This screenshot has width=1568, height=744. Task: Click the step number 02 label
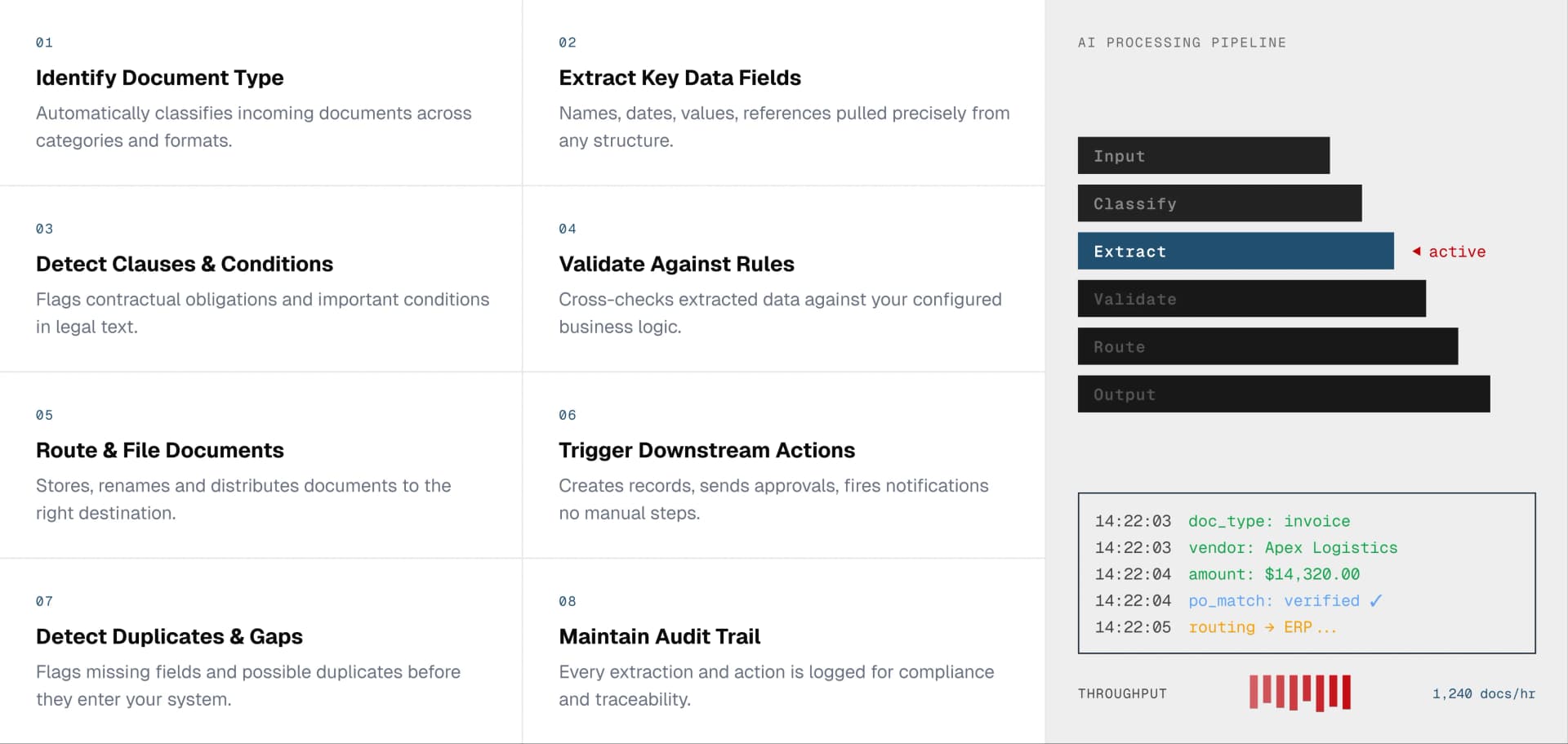pyautogui.click(x=568, y=42)
